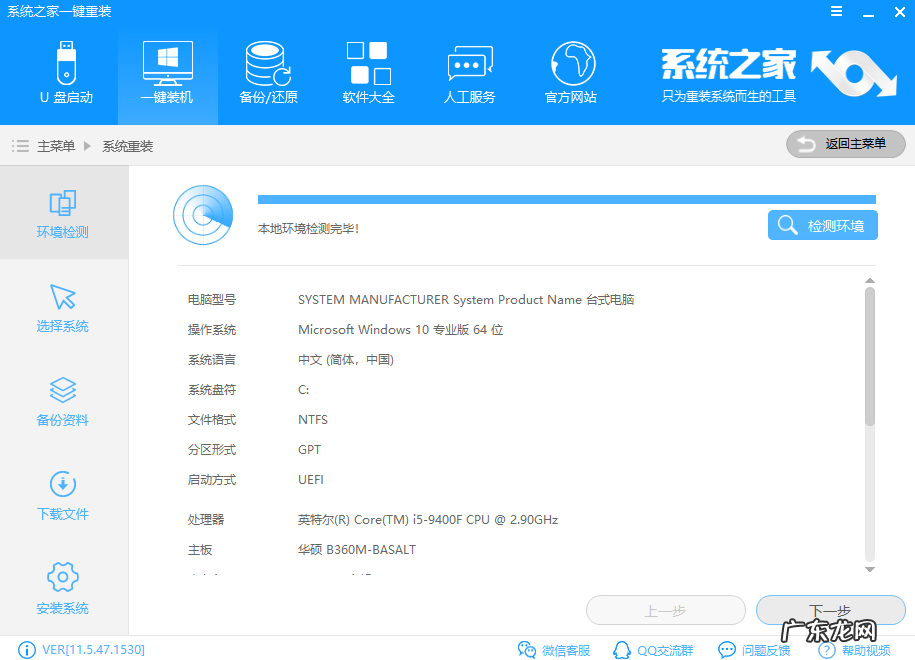Visit the 官方网站 official website
This screenshot has height=660, width=915.
pyautogui.click(x=570, y=72)
